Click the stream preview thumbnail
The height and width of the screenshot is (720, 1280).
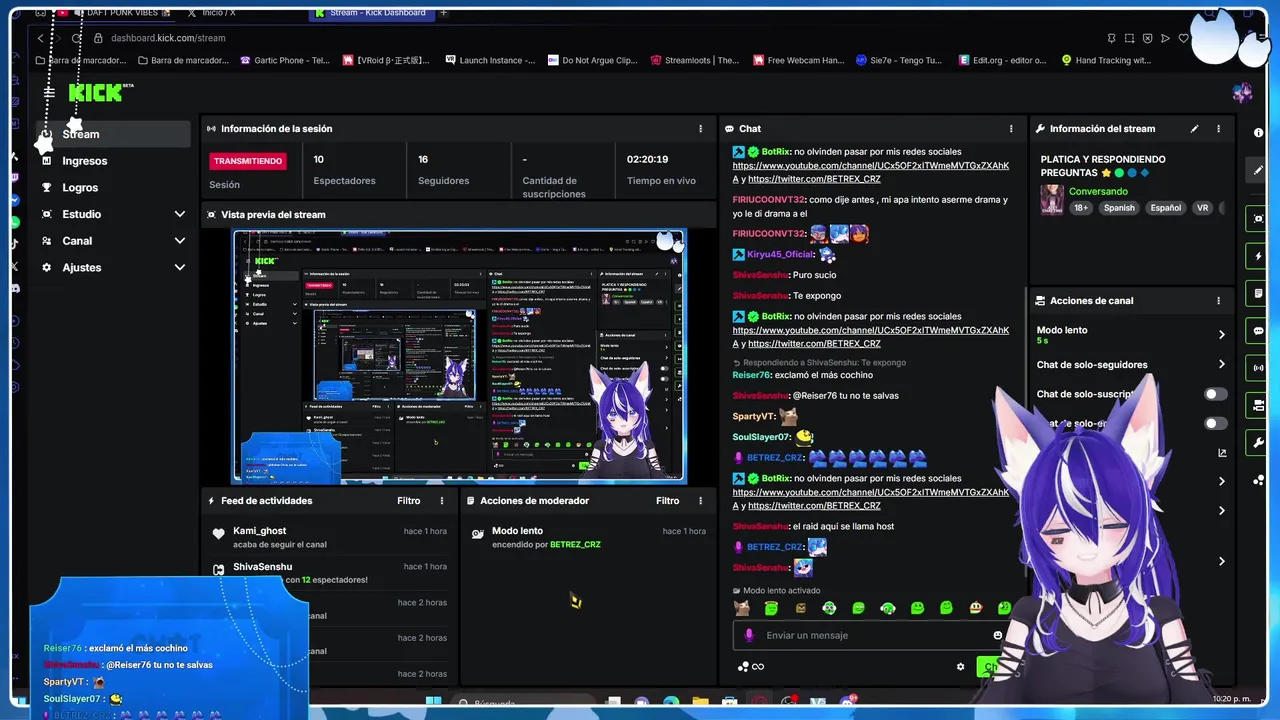(x=459, y=357)
